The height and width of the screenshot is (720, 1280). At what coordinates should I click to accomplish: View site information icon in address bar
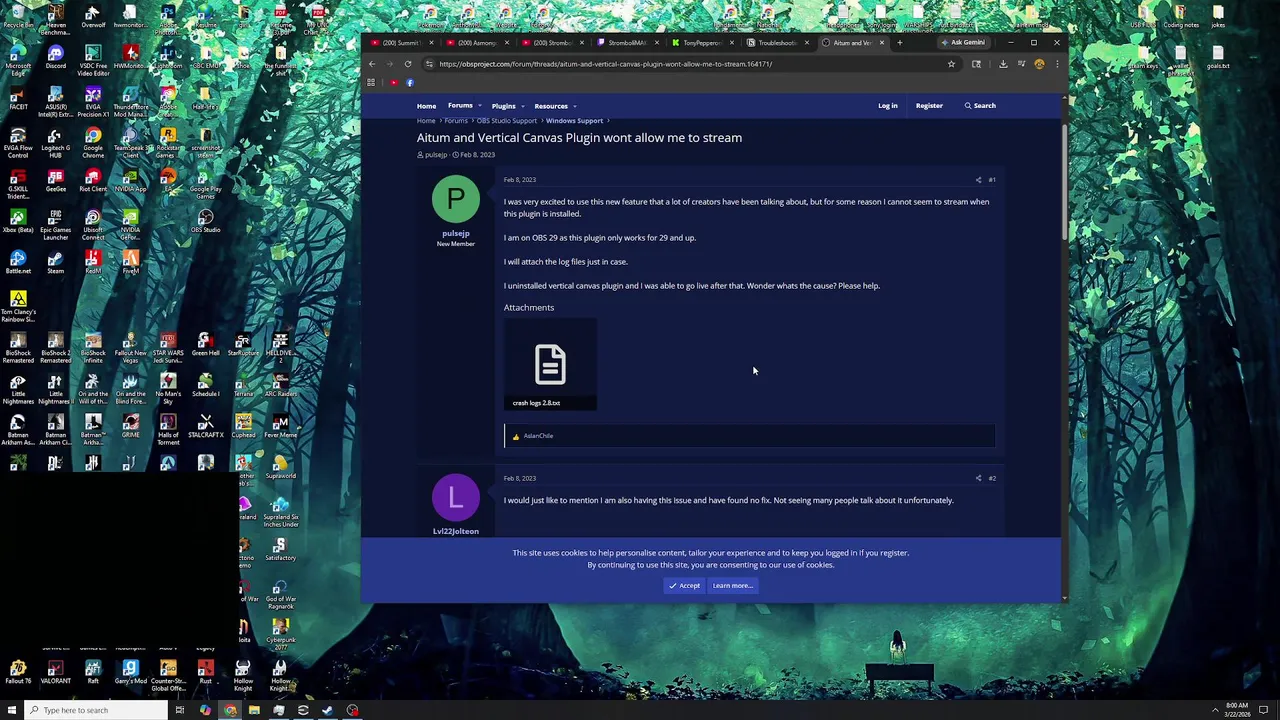(429, 64)
